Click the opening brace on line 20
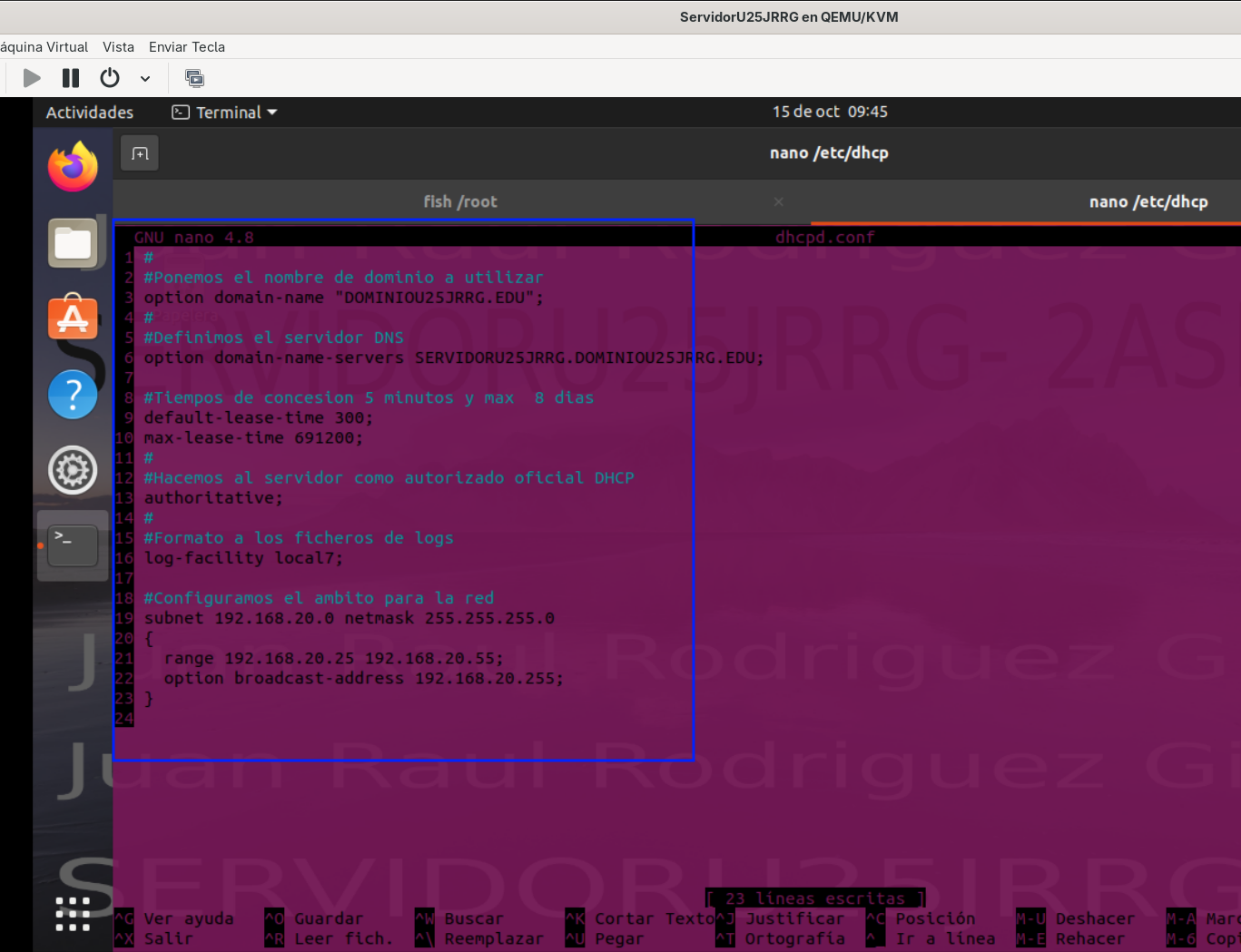The height and width of the screenshot is (952, 1241). click(149, 638)
